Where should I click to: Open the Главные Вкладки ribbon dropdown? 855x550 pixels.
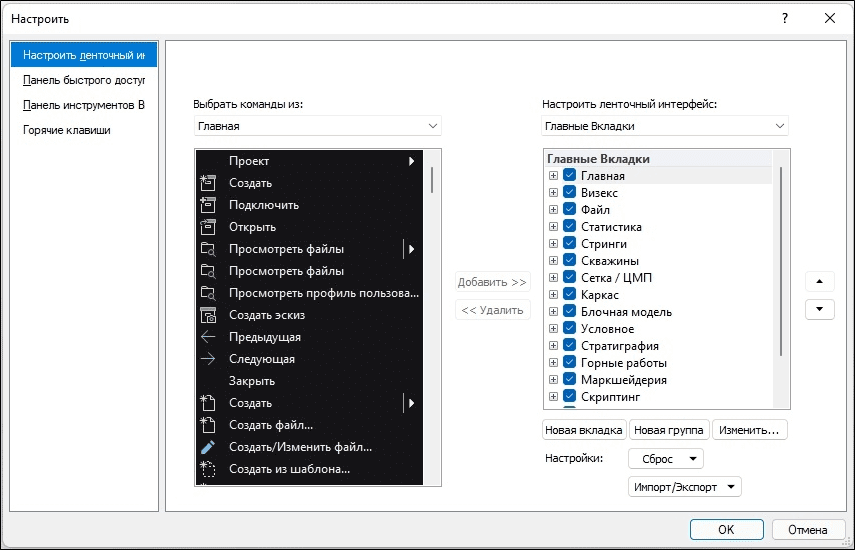(x=665, y=126)
